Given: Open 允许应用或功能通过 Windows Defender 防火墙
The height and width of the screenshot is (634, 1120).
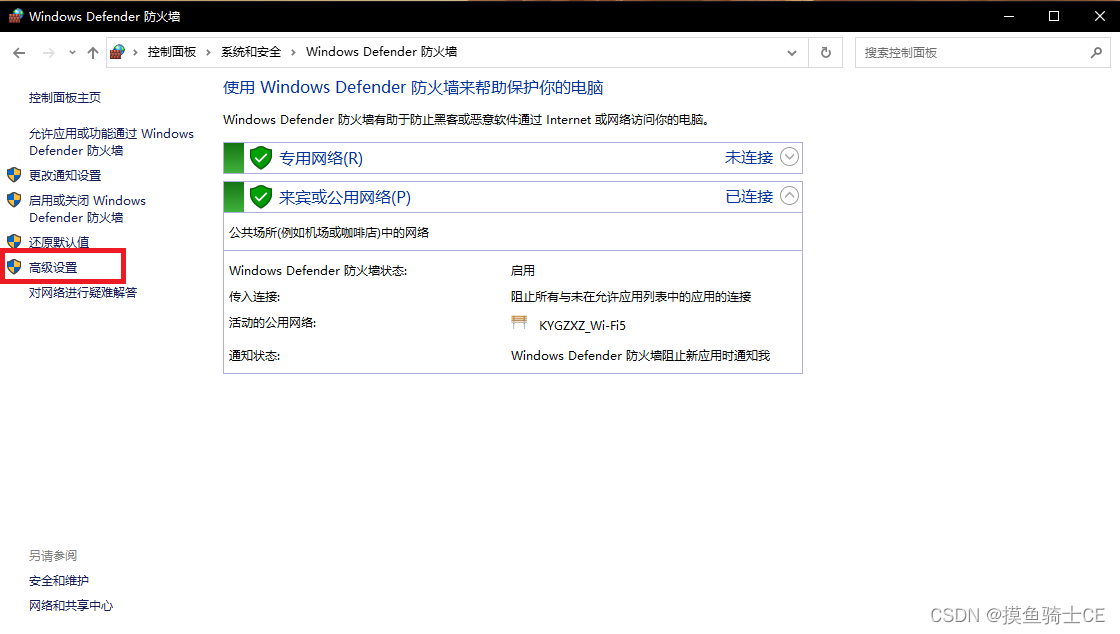Looking at the screenshot, I should [x=111, y=142].
